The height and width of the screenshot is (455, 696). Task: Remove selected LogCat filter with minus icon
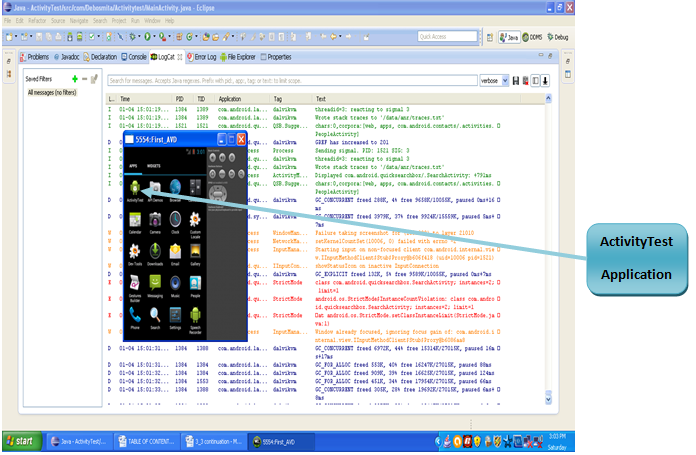(x=84, y=79)
